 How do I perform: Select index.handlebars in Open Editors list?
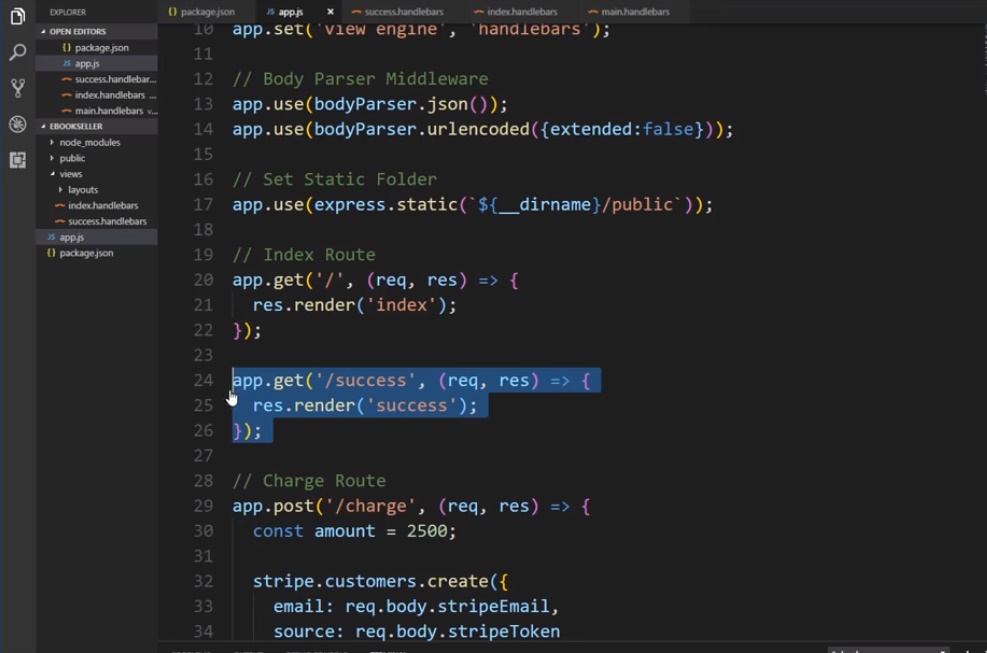click(96, 95)
